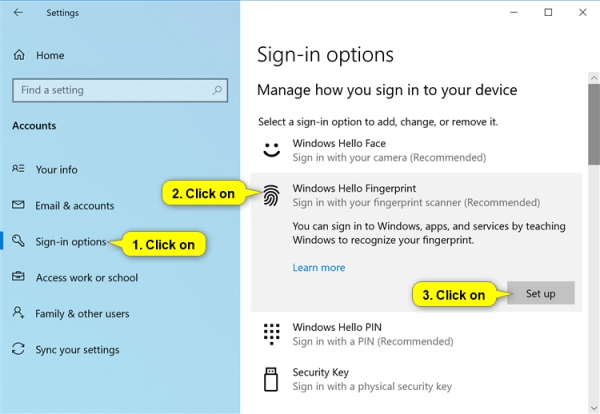Click the Sync your settings icon

(18, 349)
